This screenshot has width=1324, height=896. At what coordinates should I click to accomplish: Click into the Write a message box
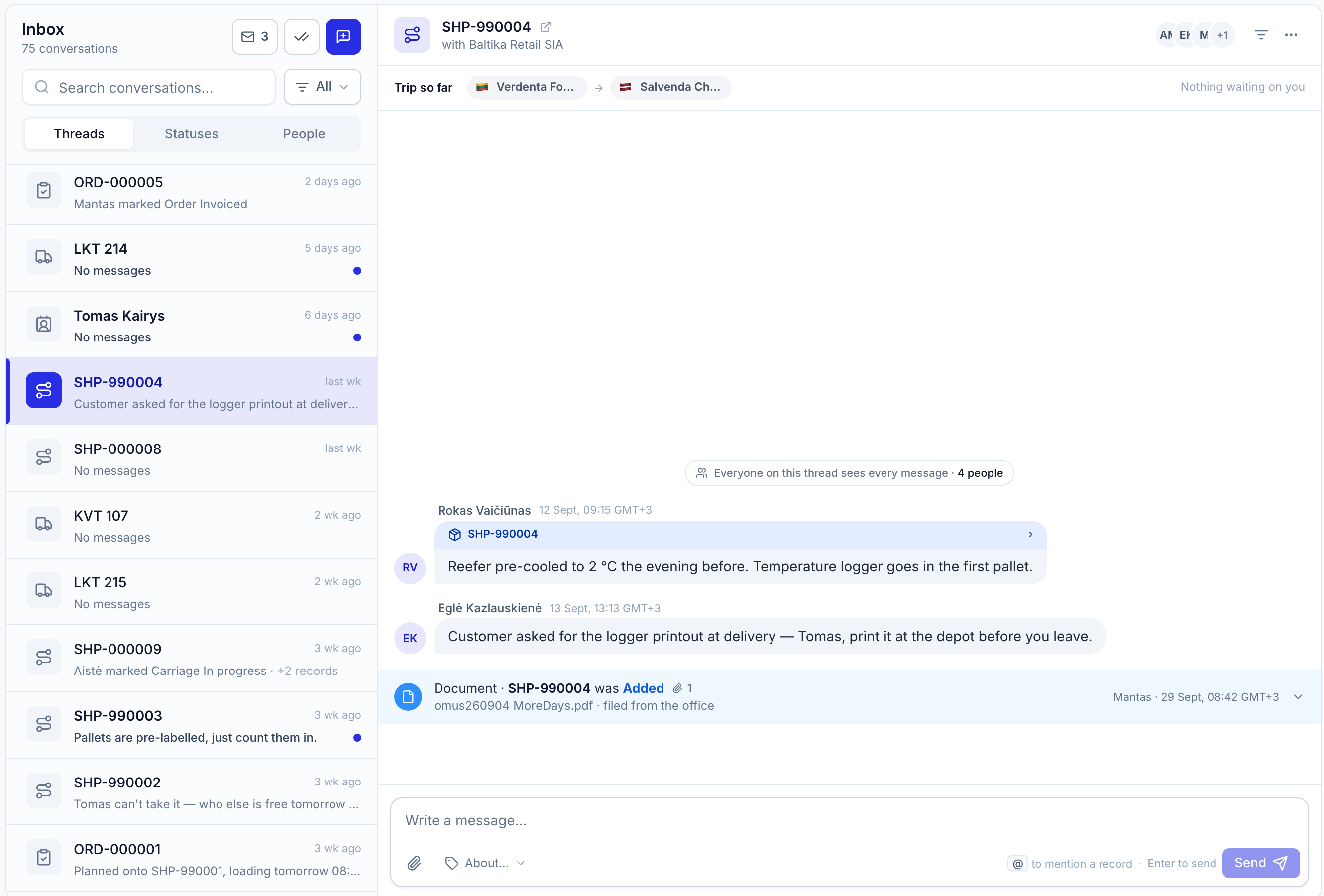849,820
